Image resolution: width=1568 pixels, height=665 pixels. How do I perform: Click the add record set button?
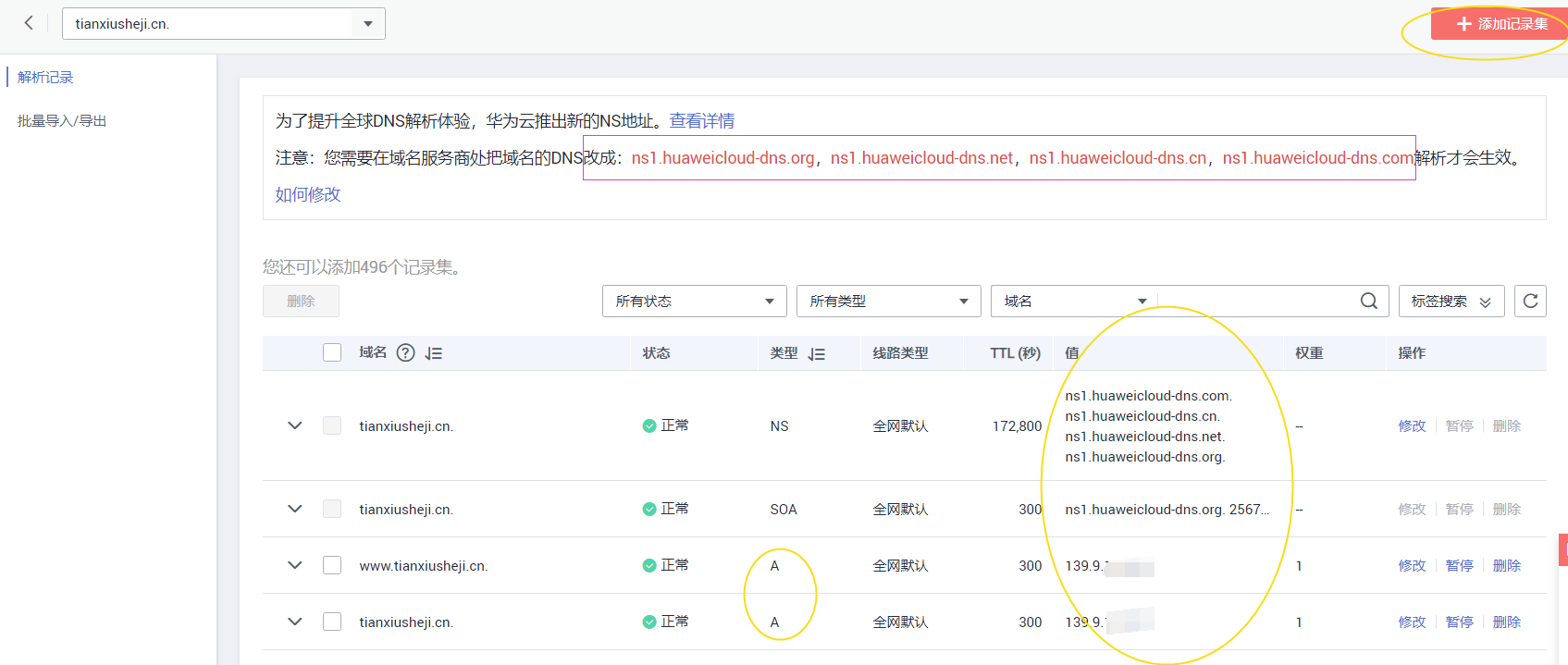(1500, 24)
